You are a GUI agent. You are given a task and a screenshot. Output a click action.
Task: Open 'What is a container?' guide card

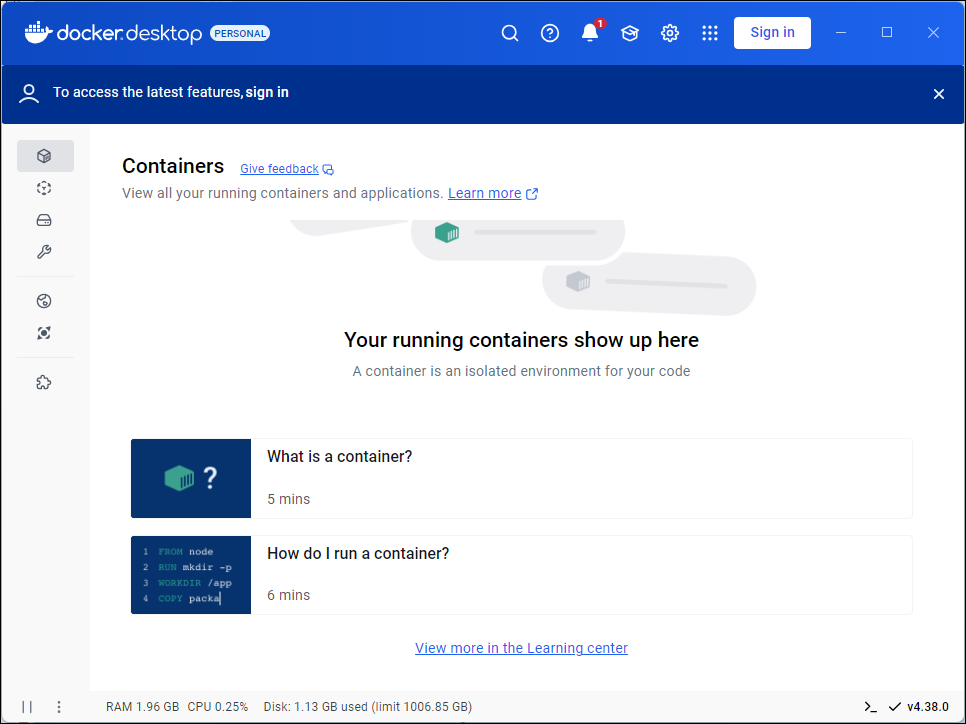point(521,478)
